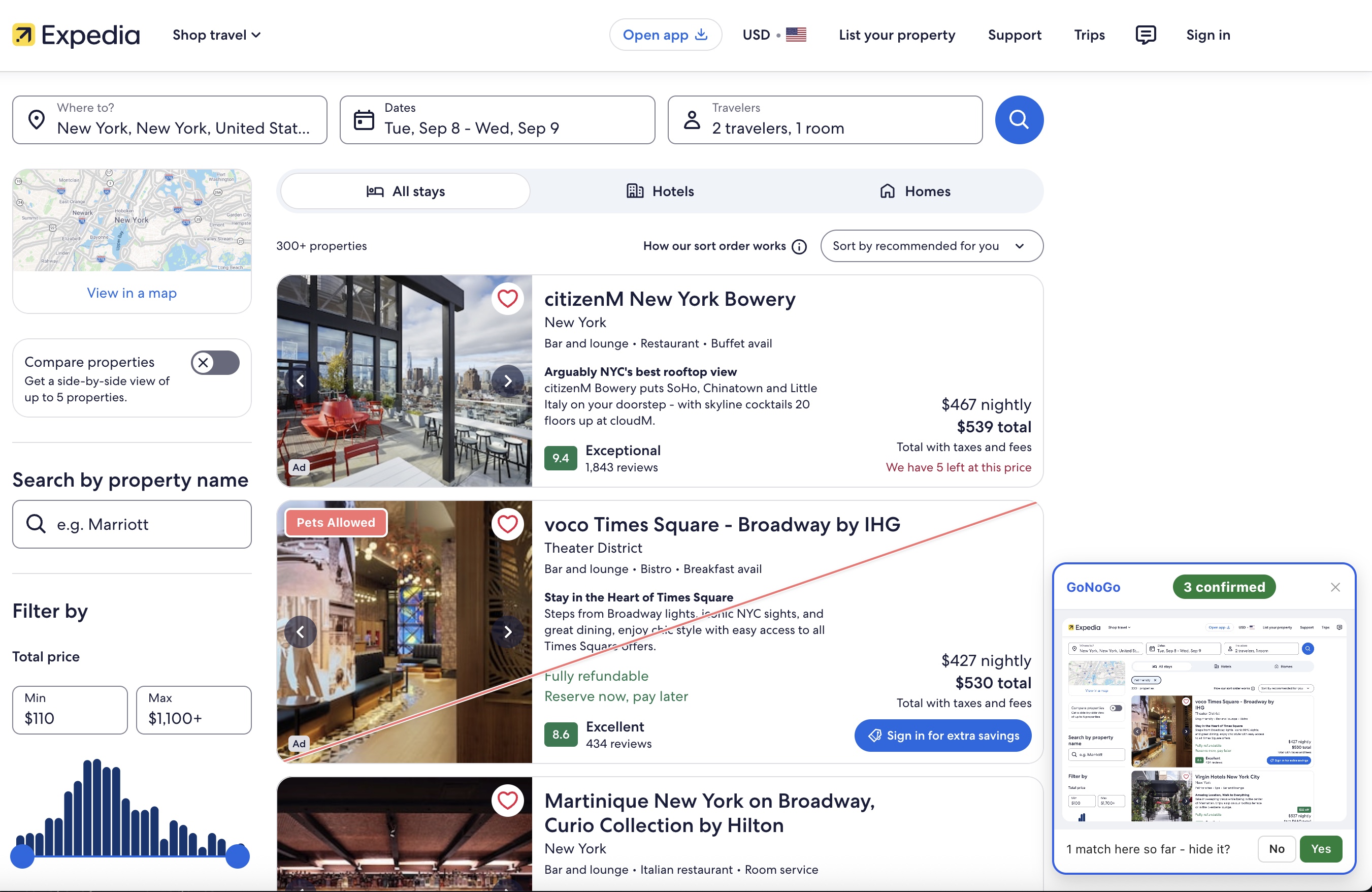
Task: Click the location pin icon
Action: pyautogui.click(x=37, y=120)
